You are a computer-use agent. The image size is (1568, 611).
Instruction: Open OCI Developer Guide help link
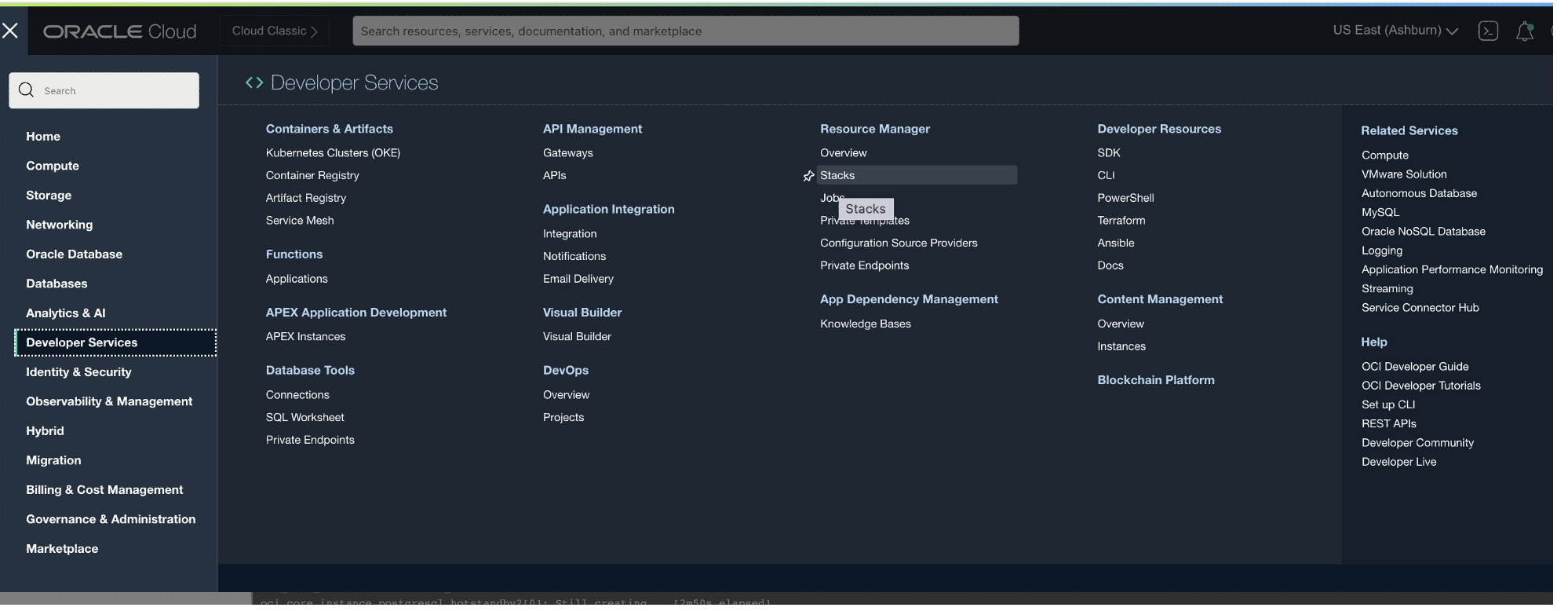click(1415, 367)
